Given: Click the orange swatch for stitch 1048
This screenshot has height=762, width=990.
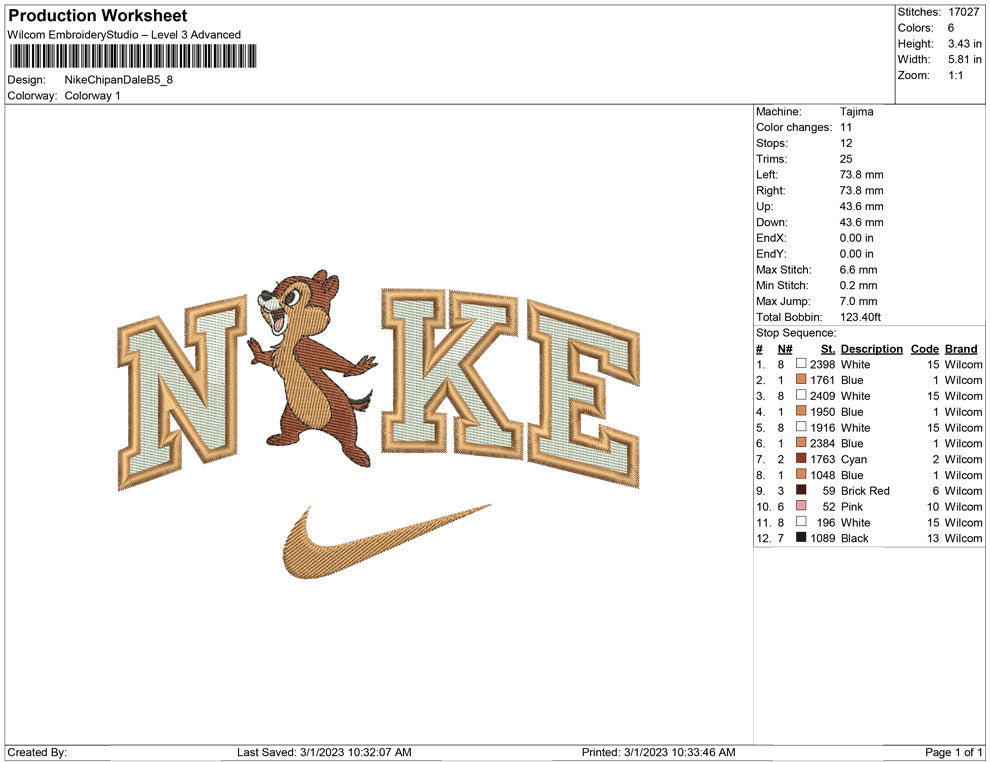Looking at the screenshot, I should coord(801,474).
